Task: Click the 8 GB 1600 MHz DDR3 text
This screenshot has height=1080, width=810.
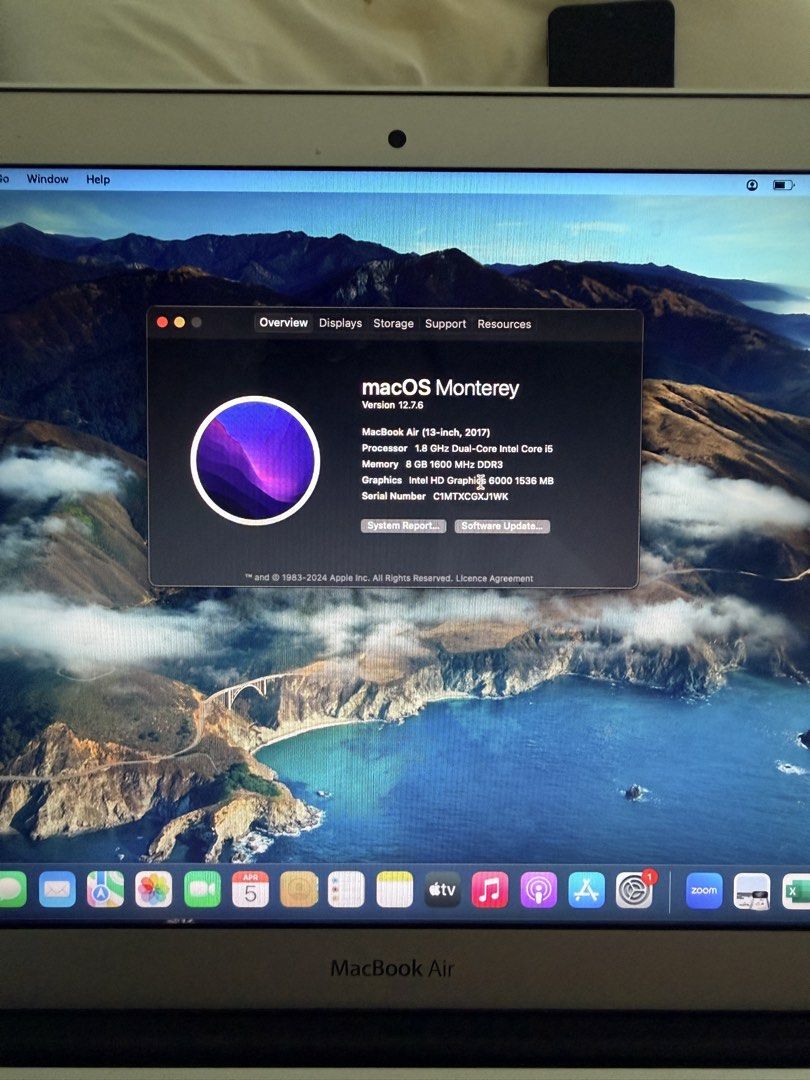Action: 454,464
